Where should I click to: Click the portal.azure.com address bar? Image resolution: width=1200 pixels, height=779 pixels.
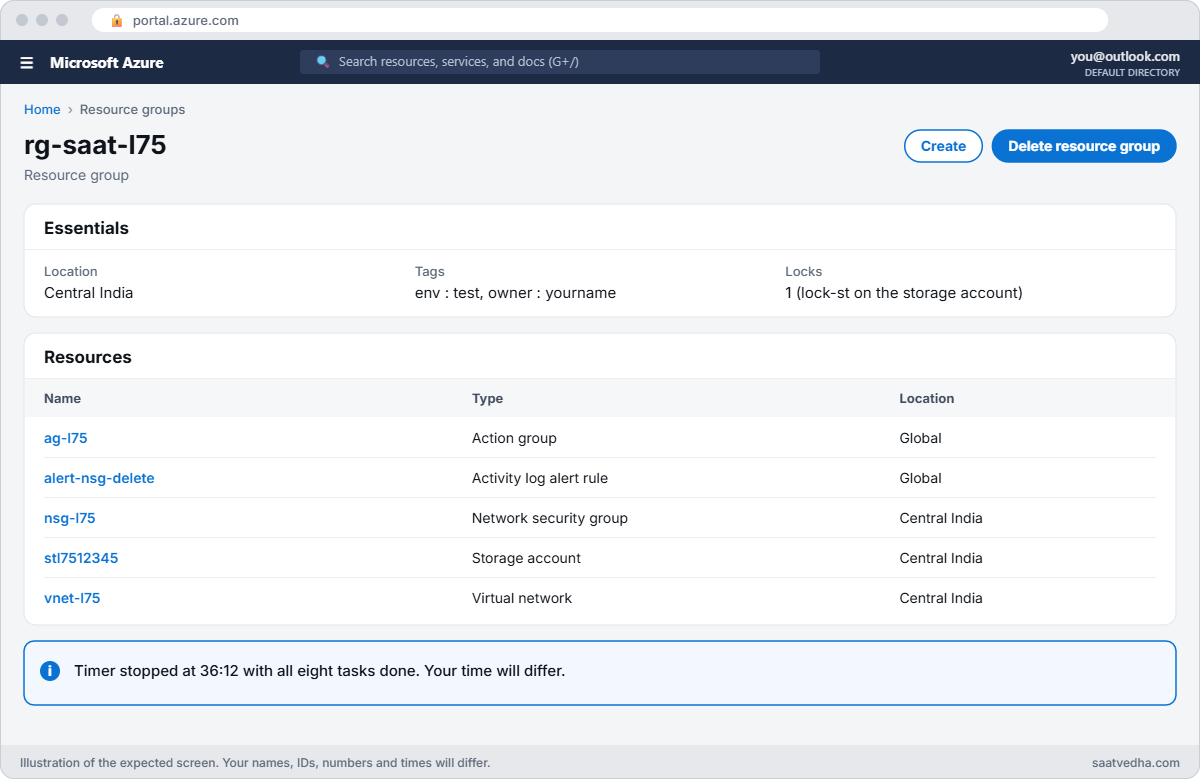(600, 20)
